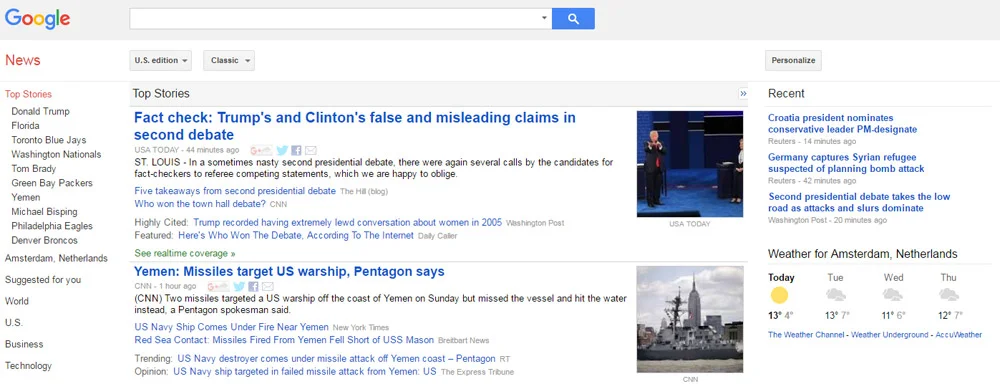Expand the search box suggestion arrow

tap(545, 18)
